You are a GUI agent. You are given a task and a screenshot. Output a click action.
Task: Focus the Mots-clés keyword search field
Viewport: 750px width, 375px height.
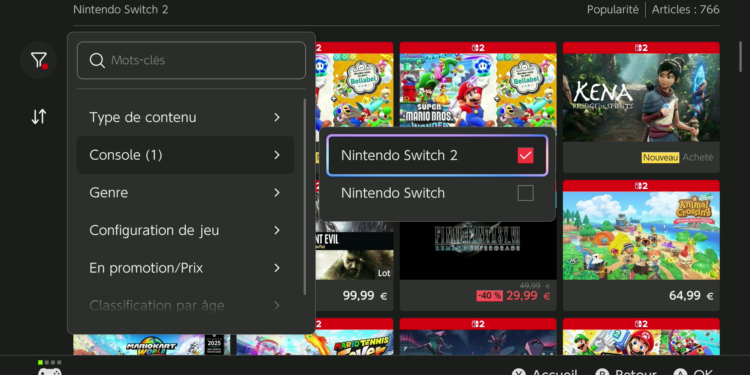pyautogui.click(x=191, y=60)
